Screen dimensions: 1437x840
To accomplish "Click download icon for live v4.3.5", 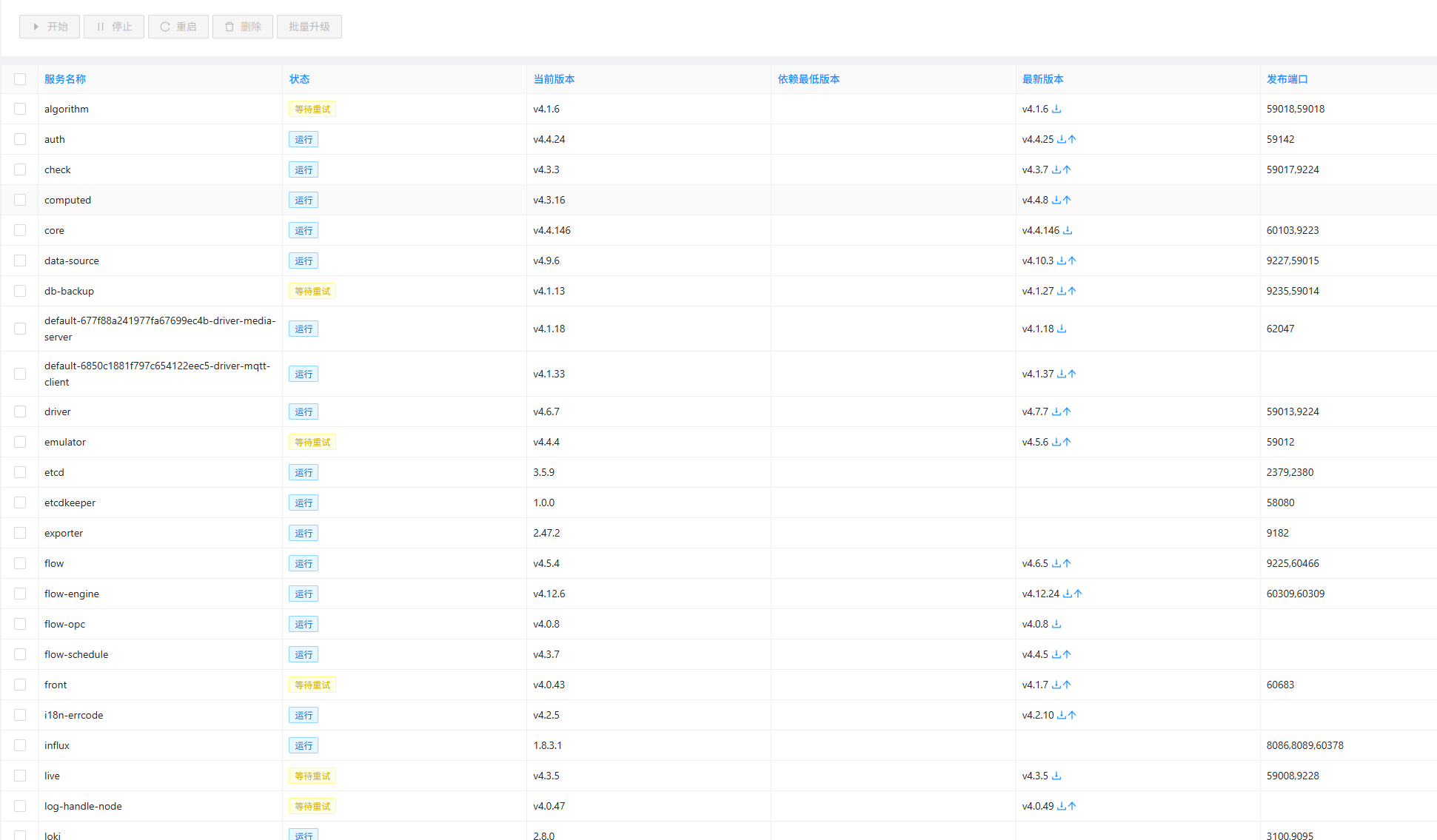I will tap(1056, 776).
